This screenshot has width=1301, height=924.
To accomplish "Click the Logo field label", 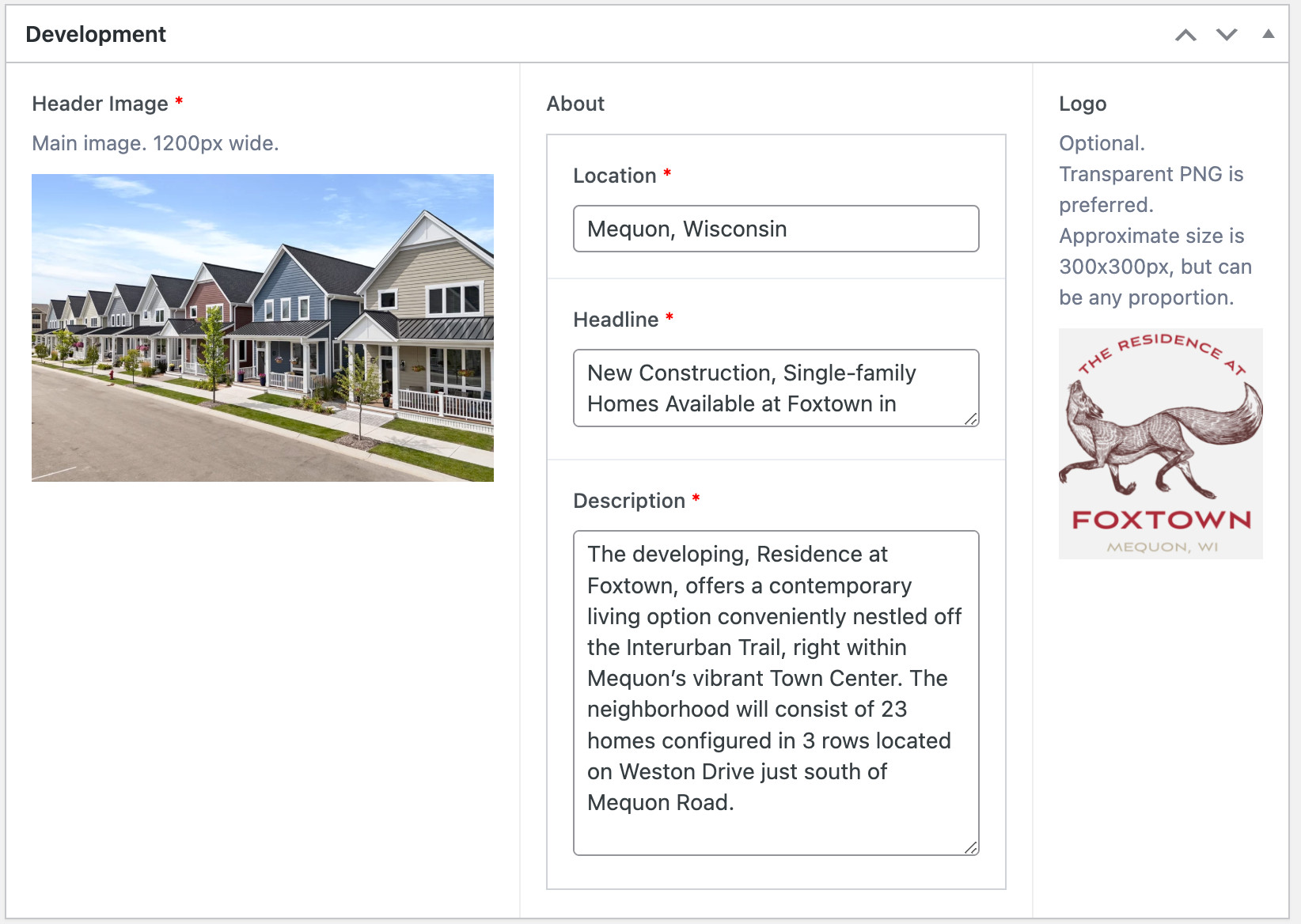I will [x=1083, y=104].
